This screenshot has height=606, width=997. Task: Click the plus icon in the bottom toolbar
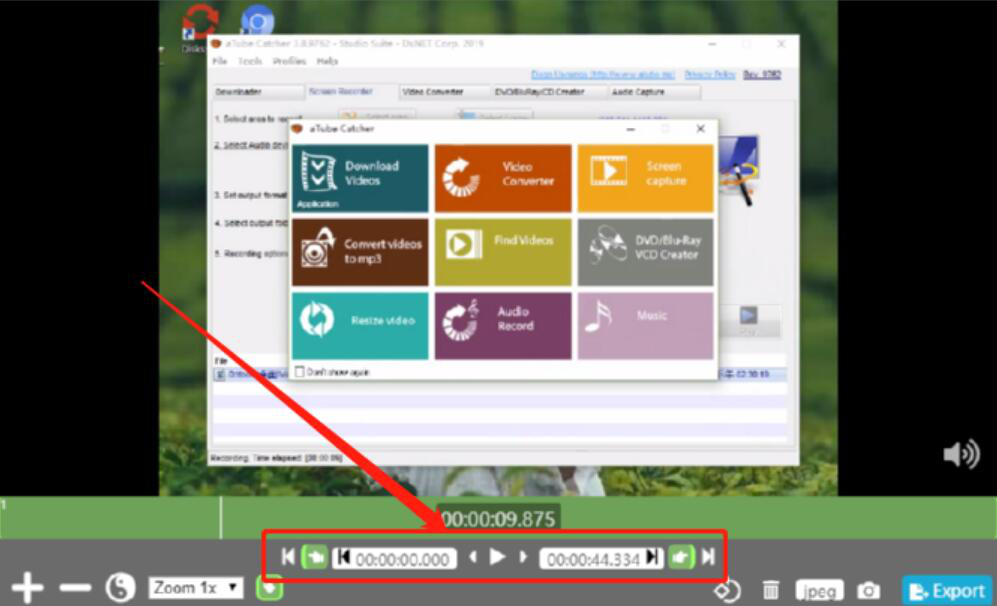27,587
